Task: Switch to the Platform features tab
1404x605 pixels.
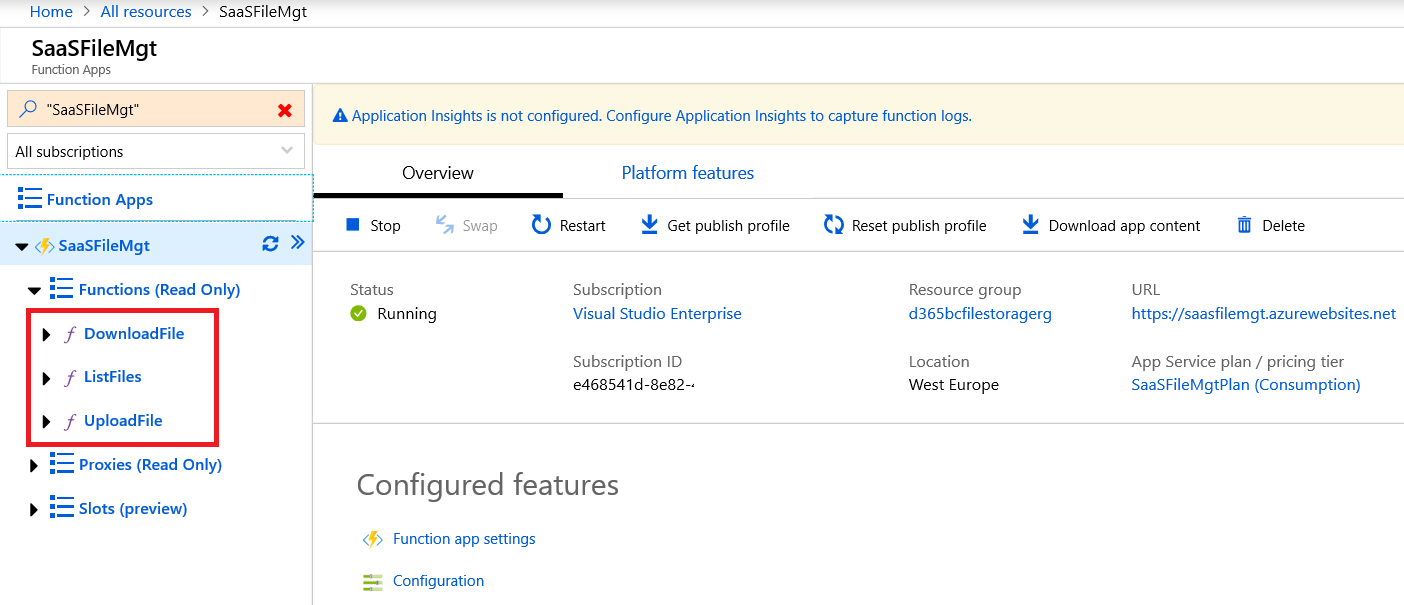Action: tap(687, 173)
